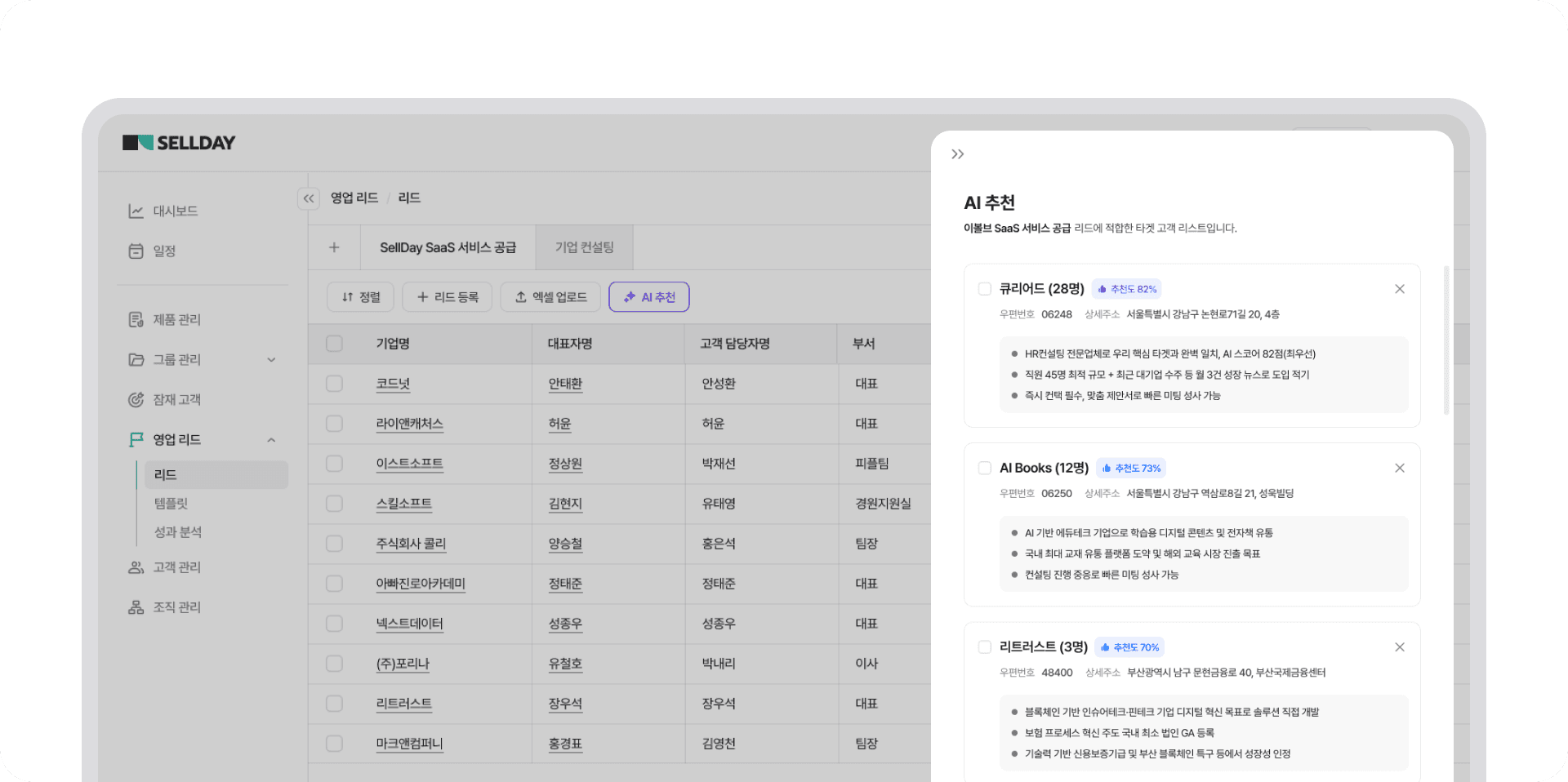Collapse the left sidebar with double chevron

[309, 198]
